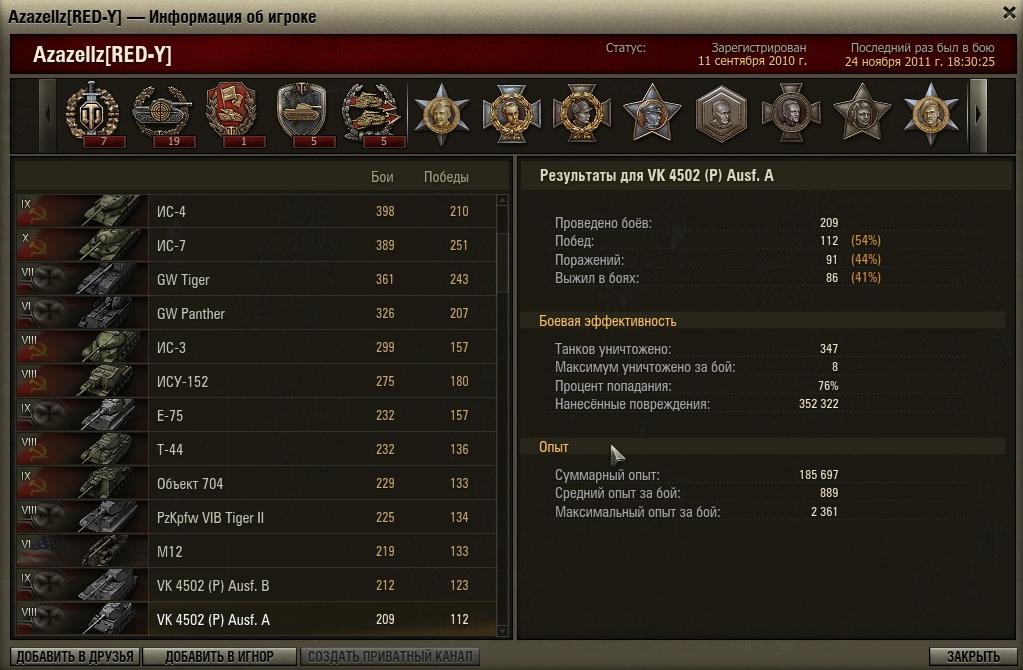Click the WoT shield-and-sword medal with count 7

point(93,114)
